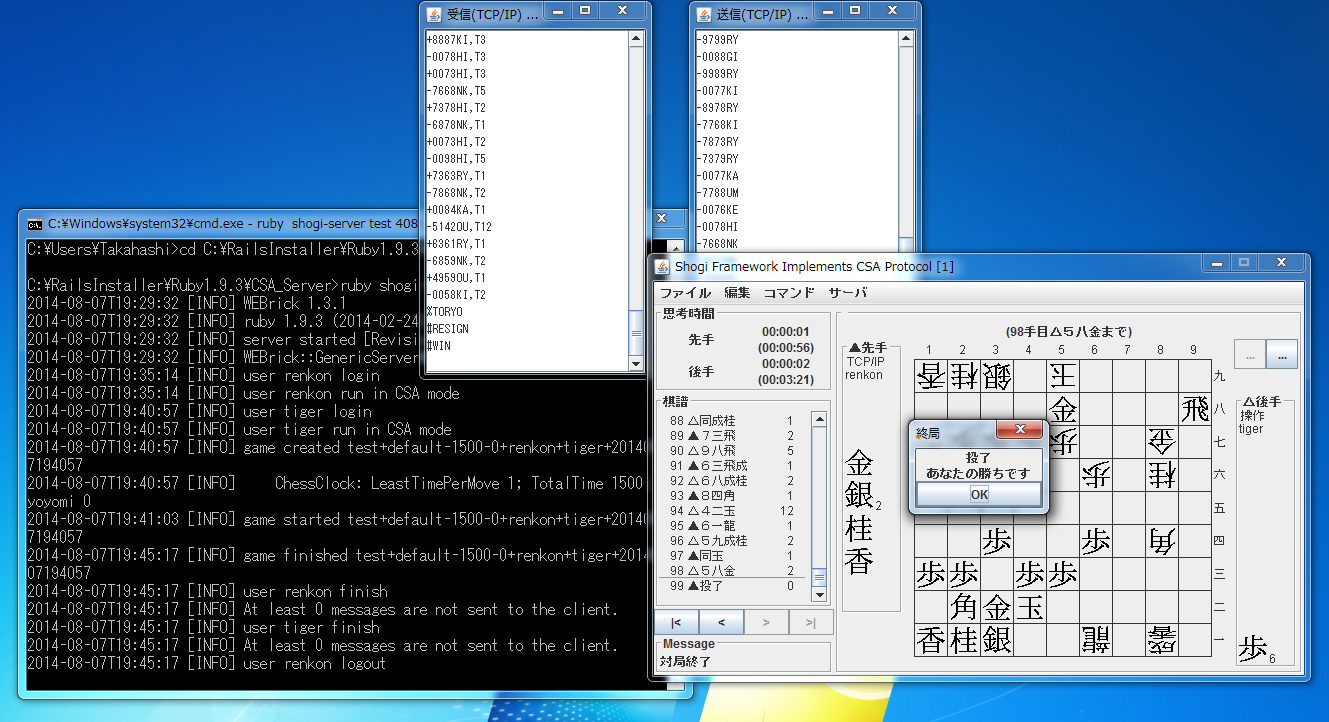Click the inverted 桂 knight on rank 六

point(1161,475)
